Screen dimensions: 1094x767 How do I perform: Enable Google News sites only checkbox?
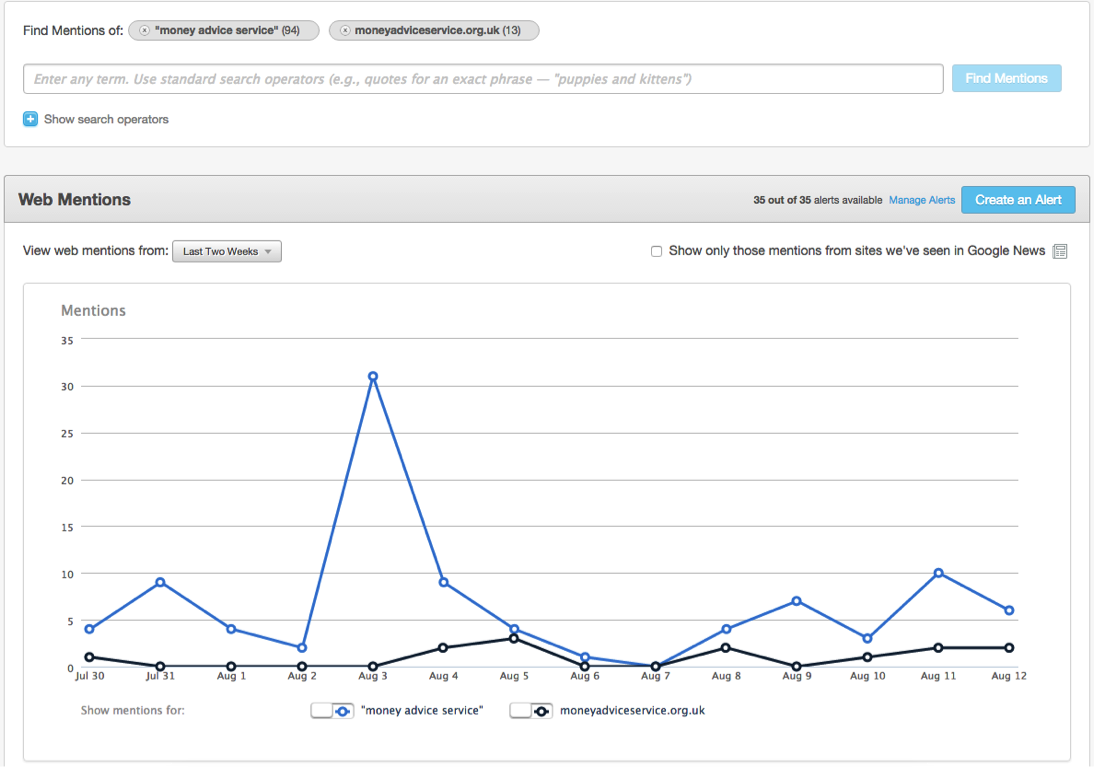pos(657,251)
